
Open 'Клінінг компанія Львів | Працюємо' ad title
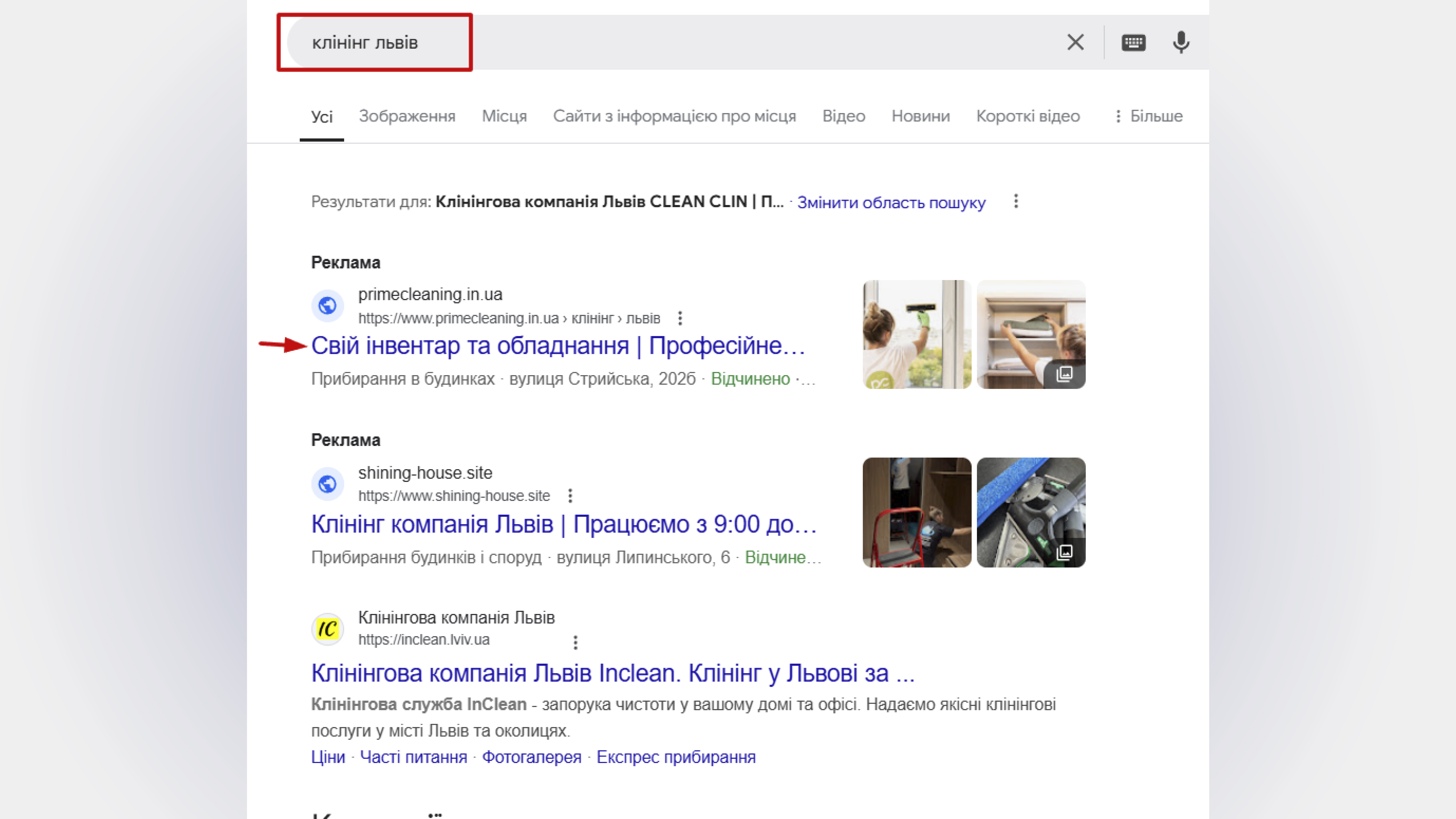tap(564, 524)
